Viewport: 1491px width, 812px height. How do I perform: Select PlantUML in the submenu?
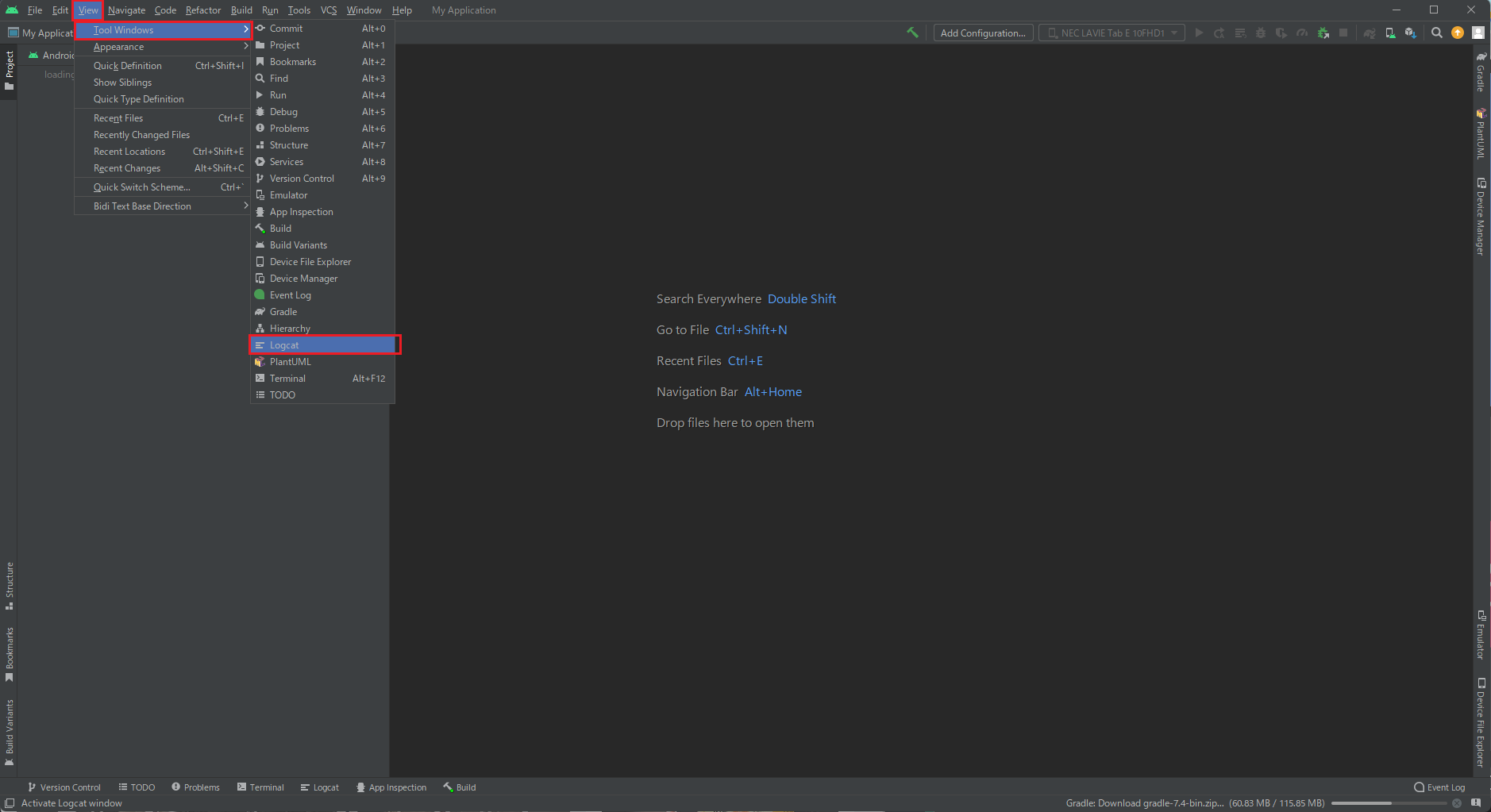(x=323, y=362)
